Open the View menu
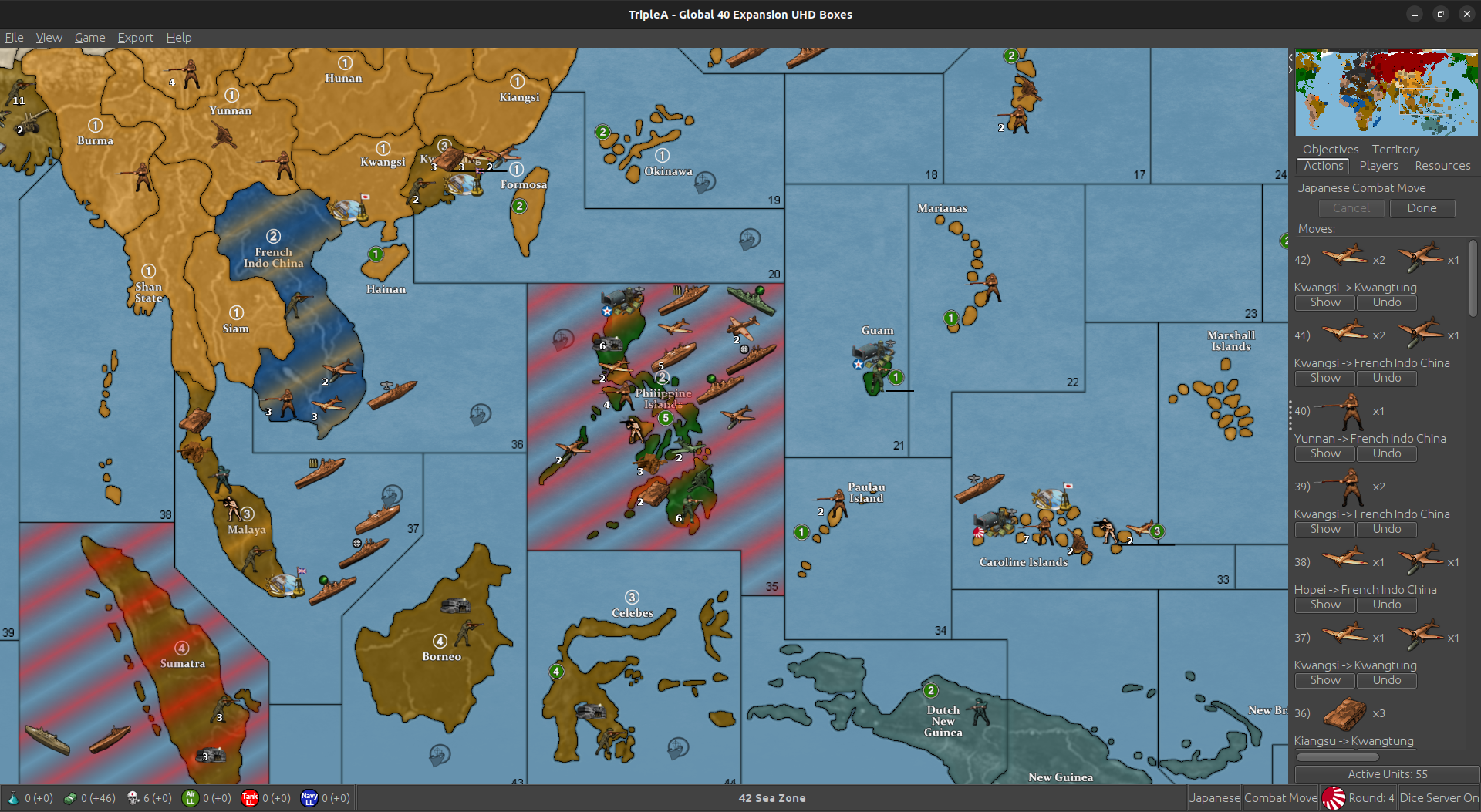Viewport: 1481px width, 812px height. [x=49, y=37]
